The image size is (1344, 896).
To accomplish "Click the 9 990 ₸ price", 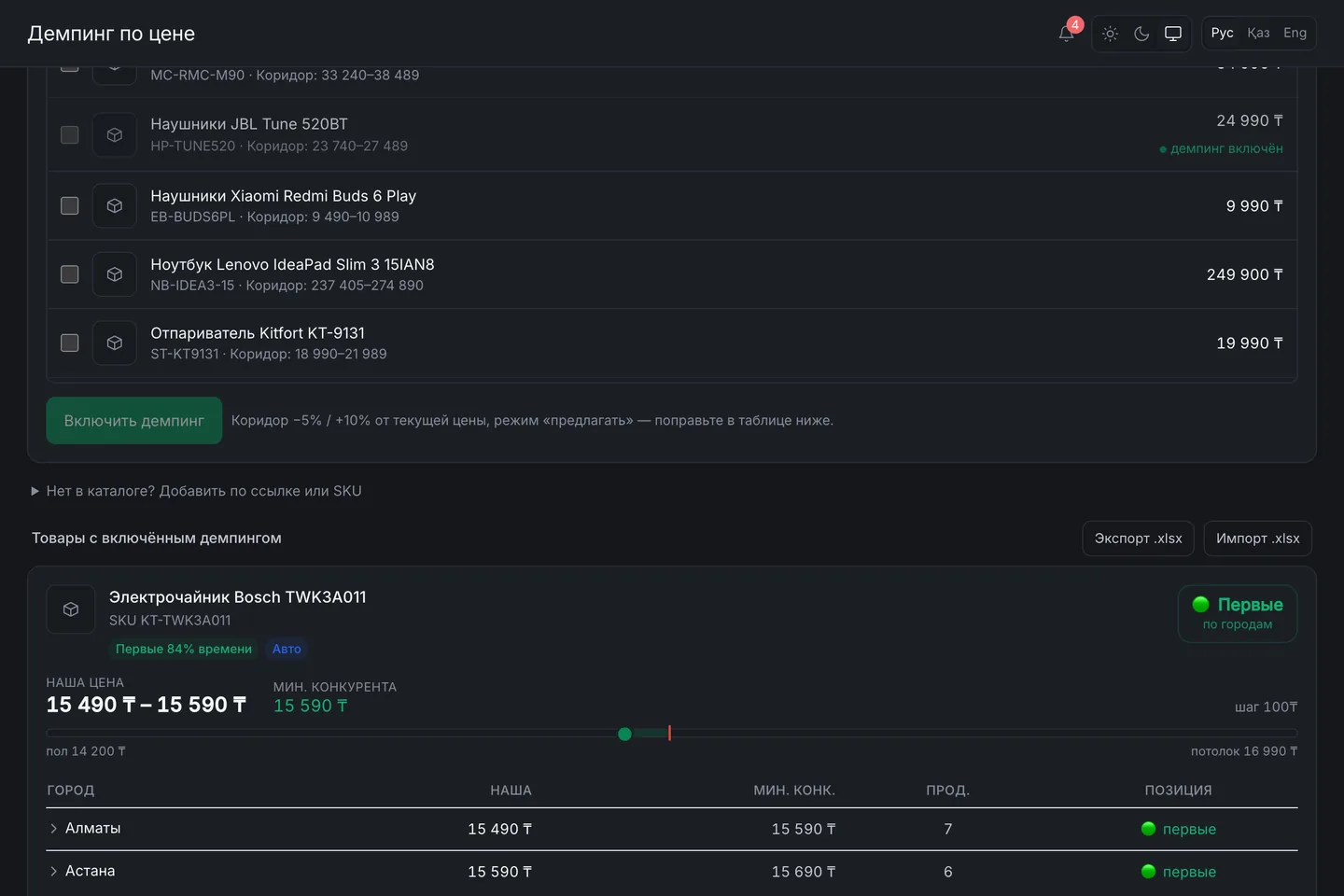I will click(1254, 206).
